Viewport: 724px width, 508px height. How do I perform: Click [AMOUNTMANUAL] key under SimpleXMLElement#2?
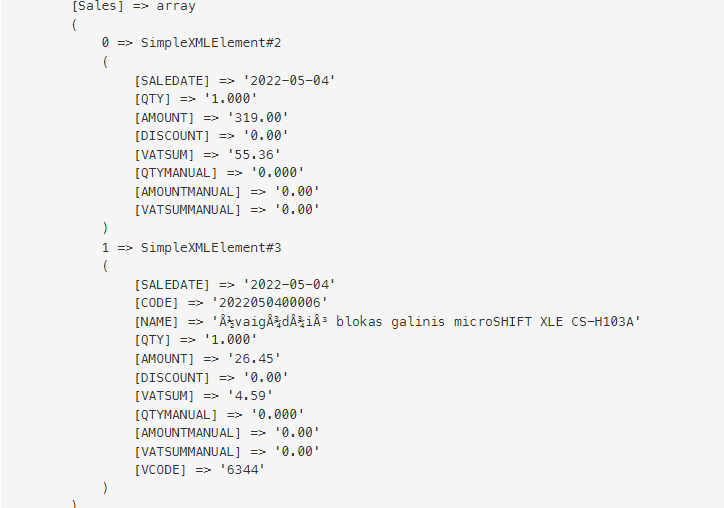pyautogui.click(x=187, y=191)
